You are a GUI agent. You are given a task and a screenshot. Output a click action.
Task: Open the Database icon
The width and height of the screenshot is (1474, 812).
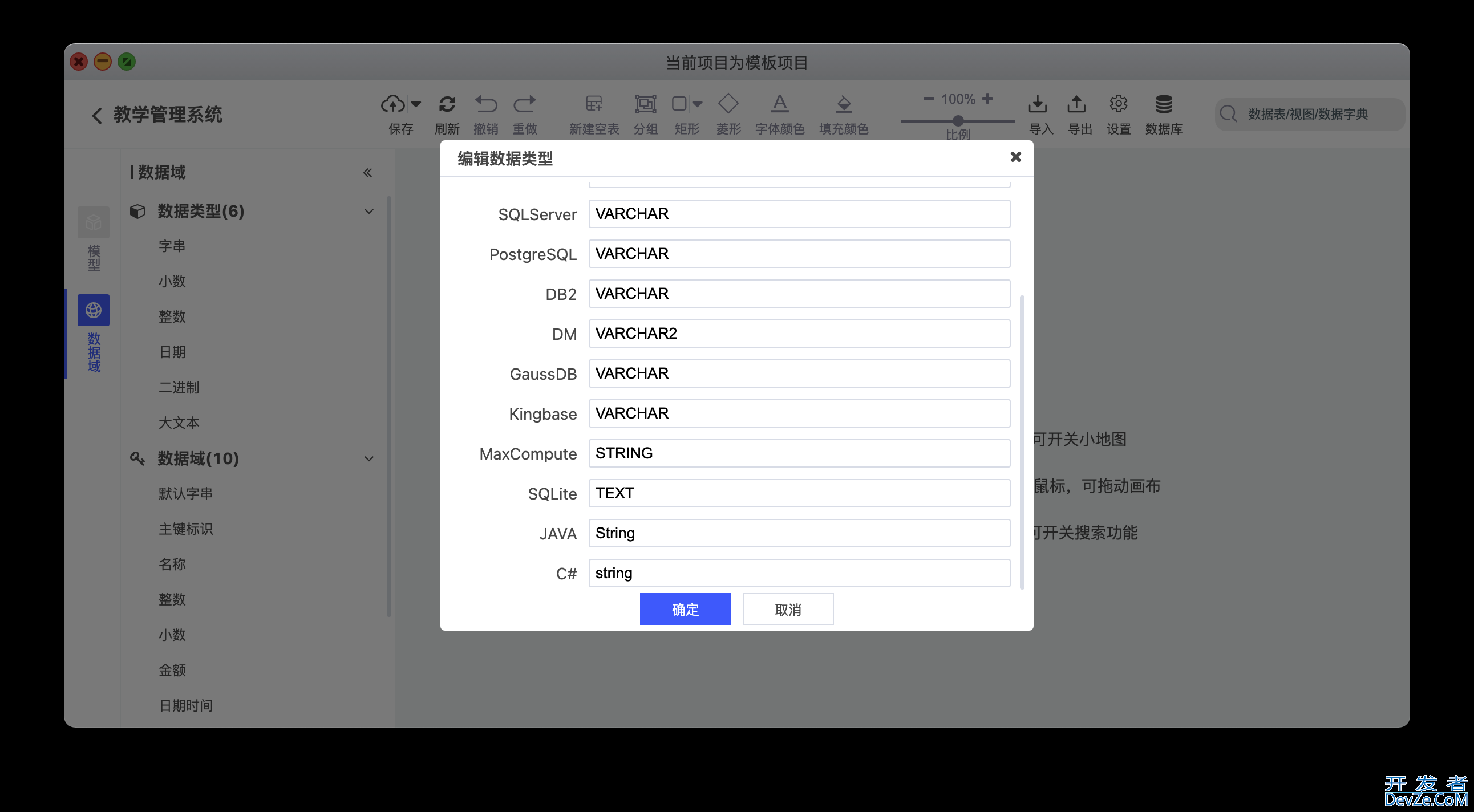pos(1163,104)
